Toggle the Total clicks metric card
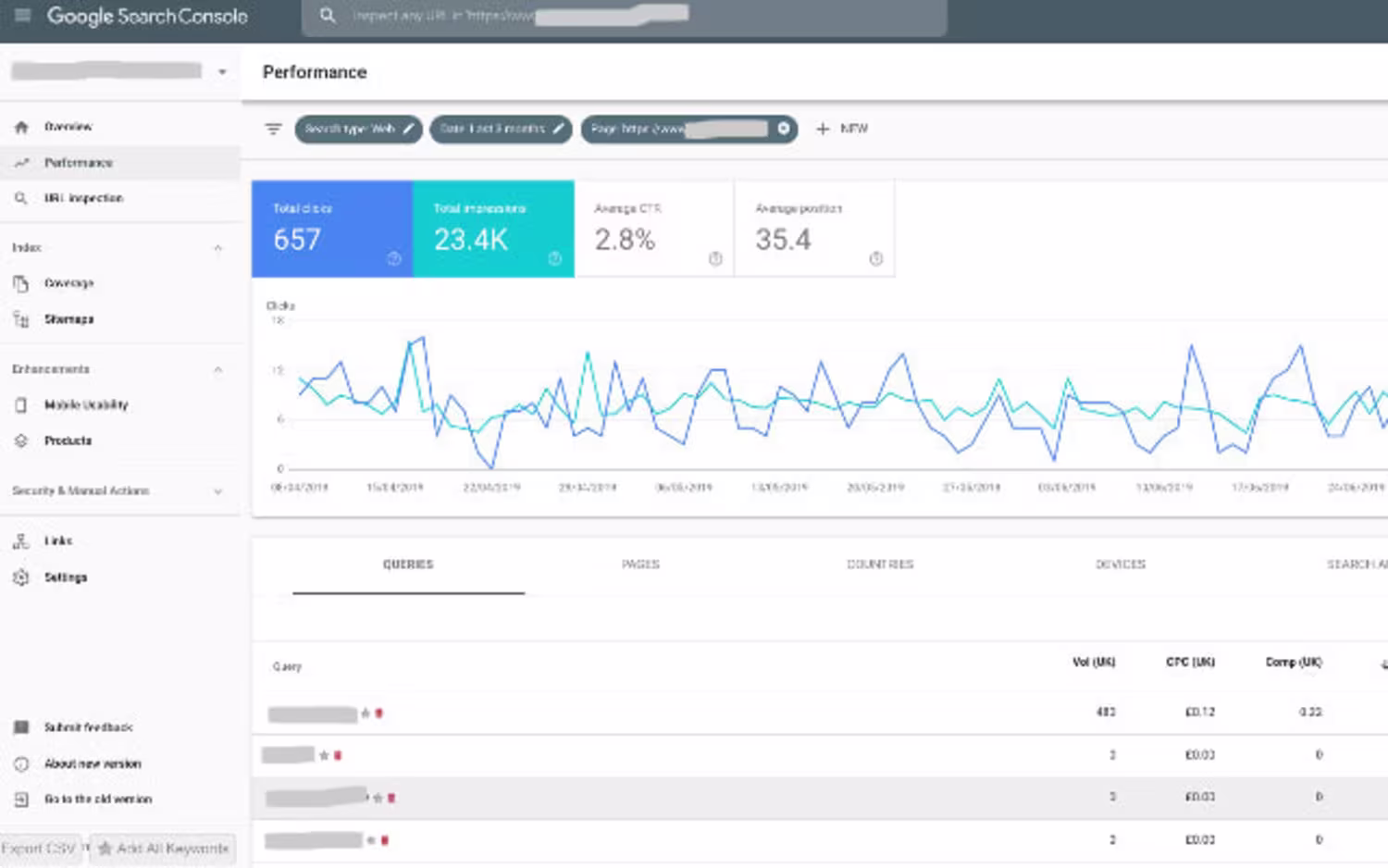Viewport: 1388px width, 868px height. click(x=332, y=229)
